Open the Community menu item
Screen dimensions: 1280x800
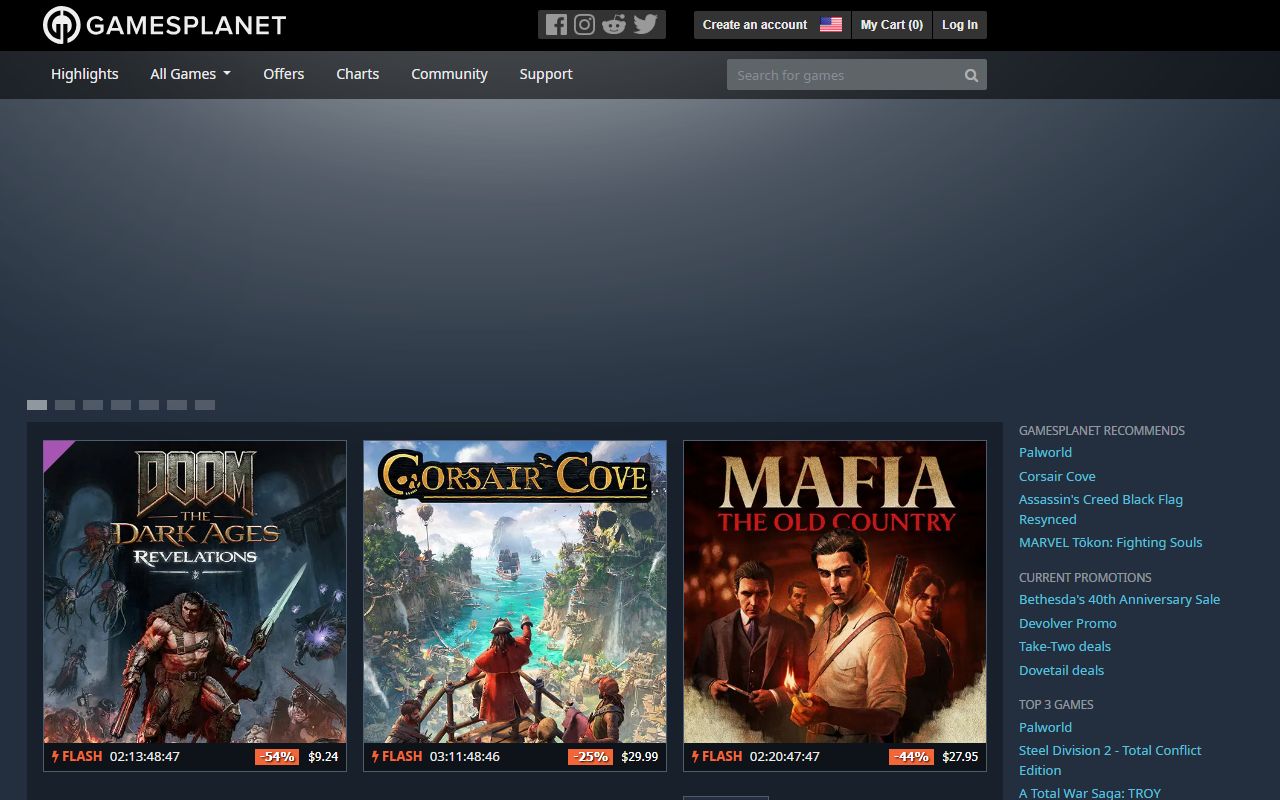click(449, 74)
